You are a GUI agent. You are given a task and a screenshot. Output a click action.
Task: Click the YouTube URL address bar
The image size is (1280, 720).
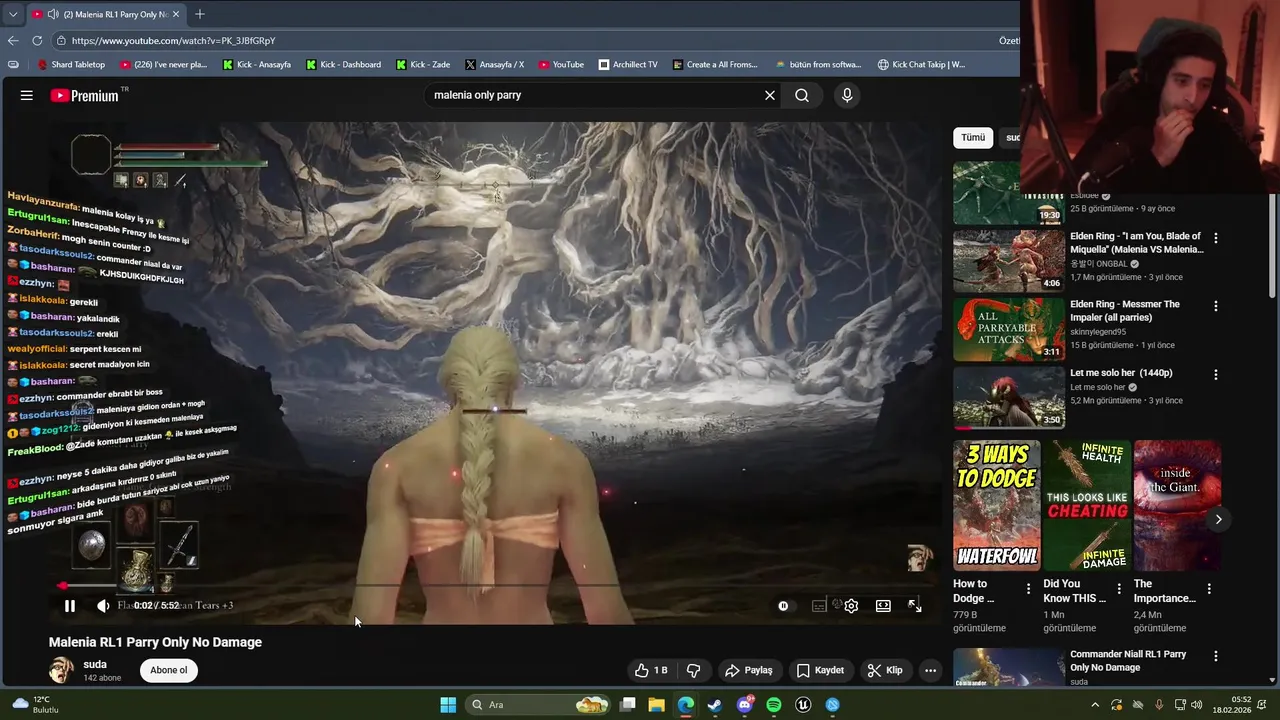pyautogui.click(x=520, y=40)
